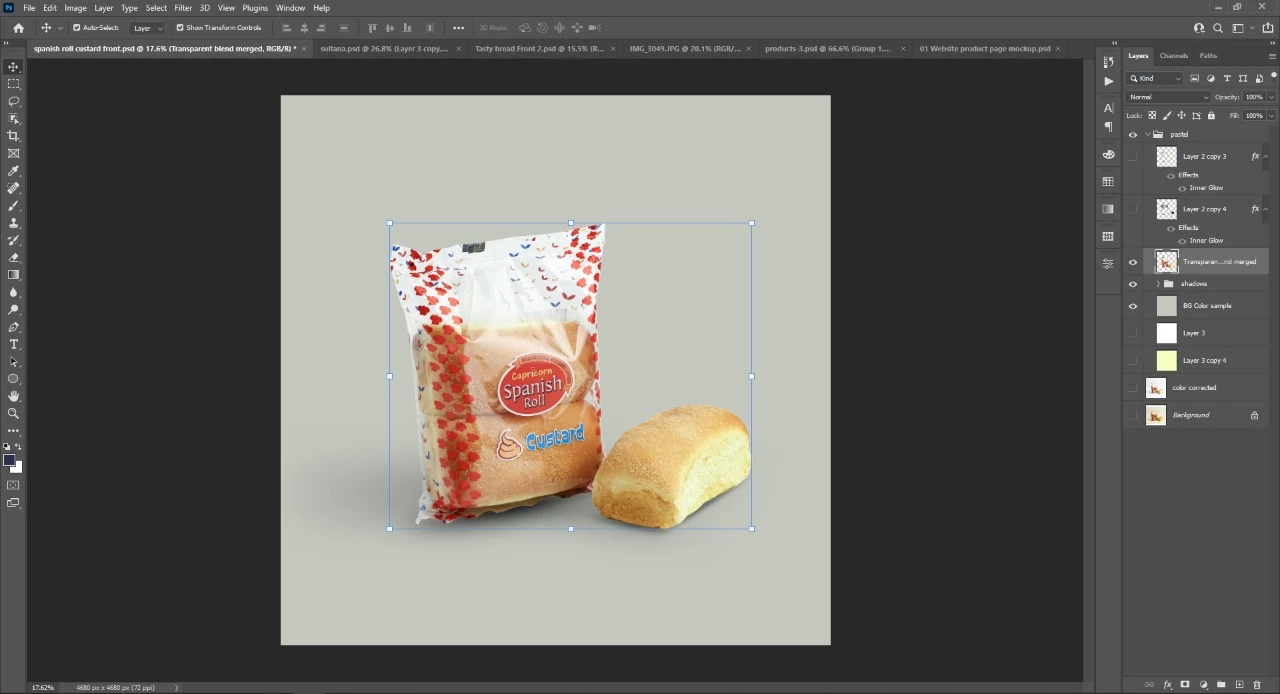
Task: Select the Lasso tool
Action: 13,101
